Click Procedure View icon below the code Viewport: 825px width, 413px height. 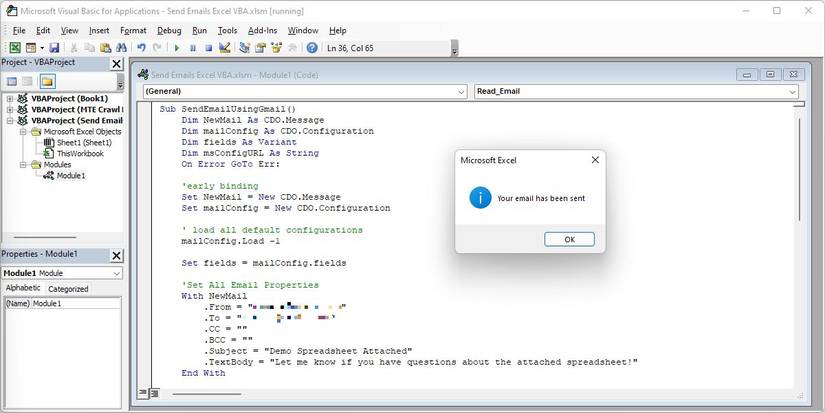(143, 393)
